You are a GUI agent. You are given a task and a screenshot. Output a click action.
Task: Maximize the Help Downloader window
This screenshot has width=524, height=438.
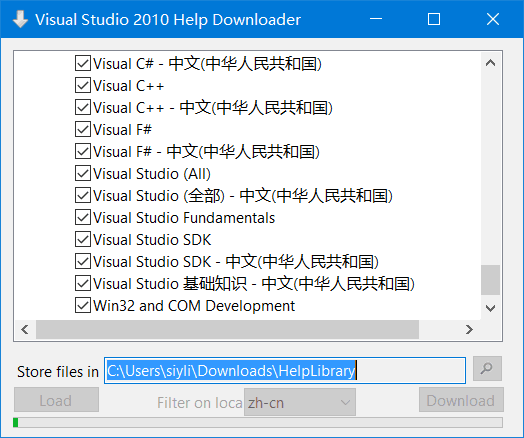pos(434,19)
